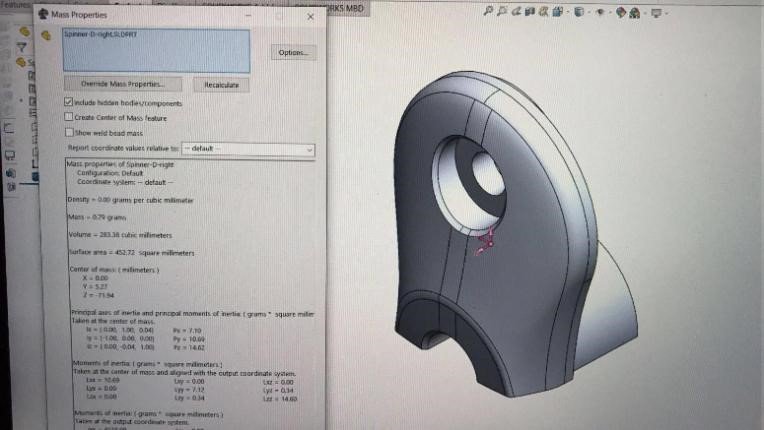Click the Px = 7.10 value
This screenshot has height=430, width=764.
click(187, 330)
